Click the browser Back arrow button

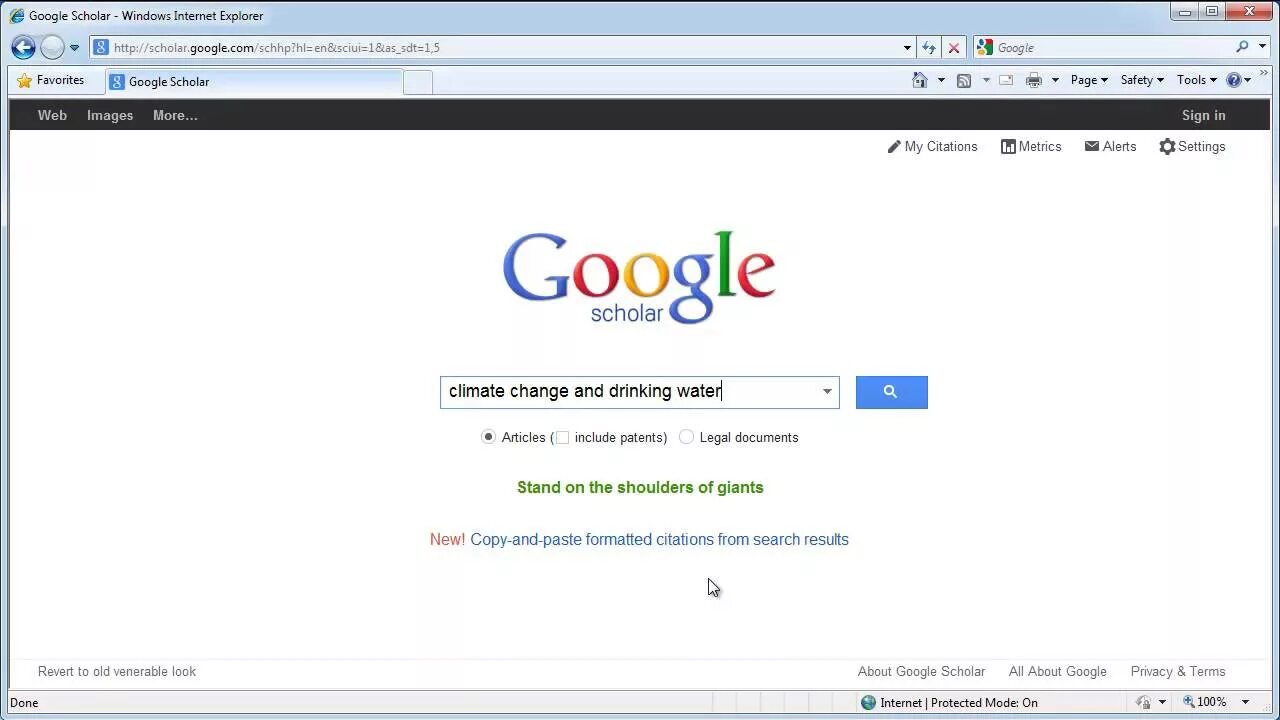pos(23,47)
